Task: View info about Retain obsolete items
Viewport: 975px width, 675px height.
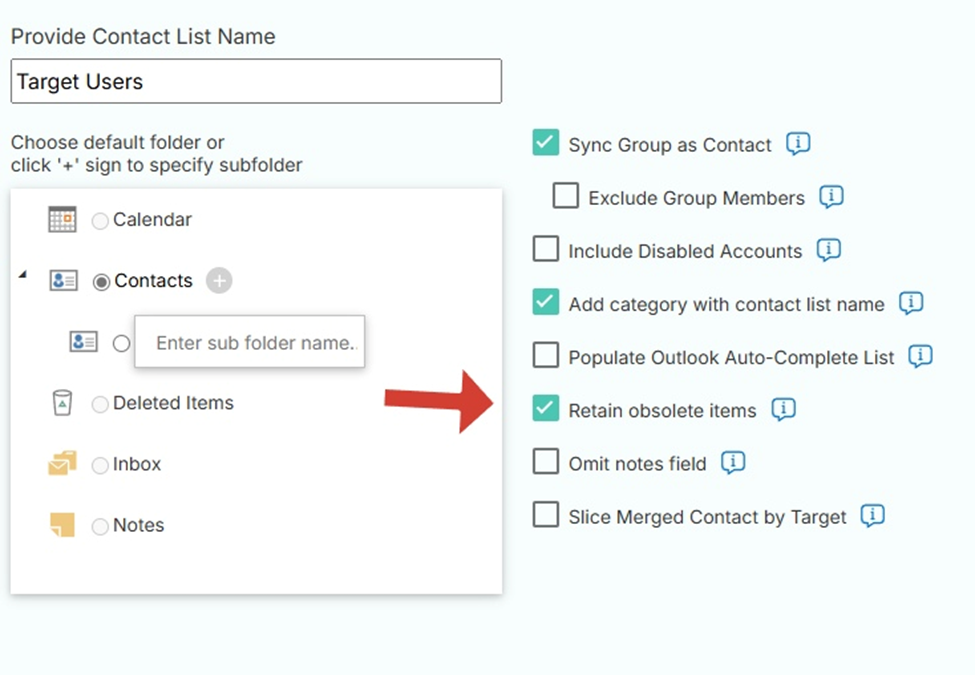Action: click(x=783, y=410)
